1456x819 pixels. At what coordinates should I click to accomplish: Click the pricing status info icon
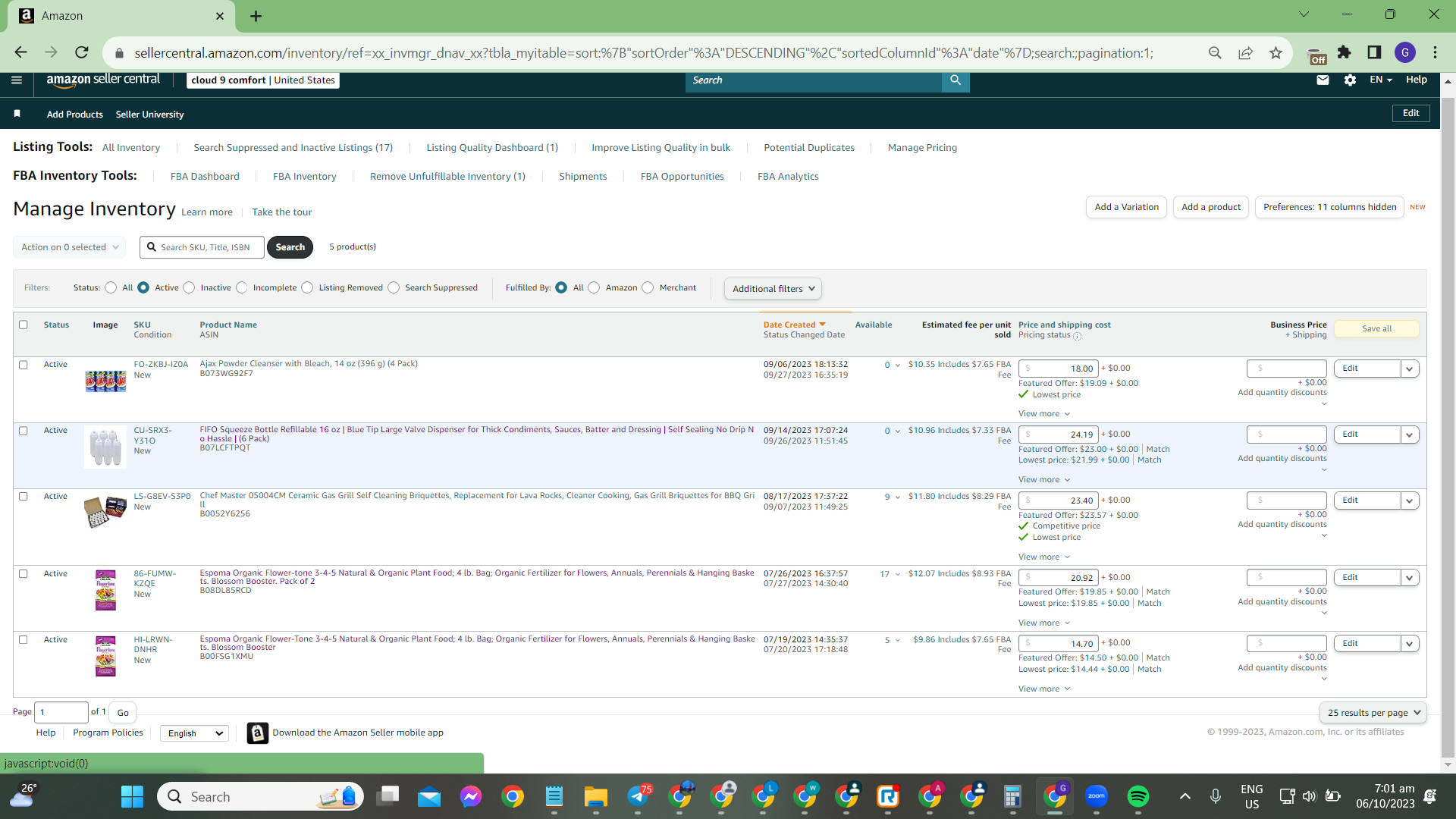click(x=1078, y=336)
